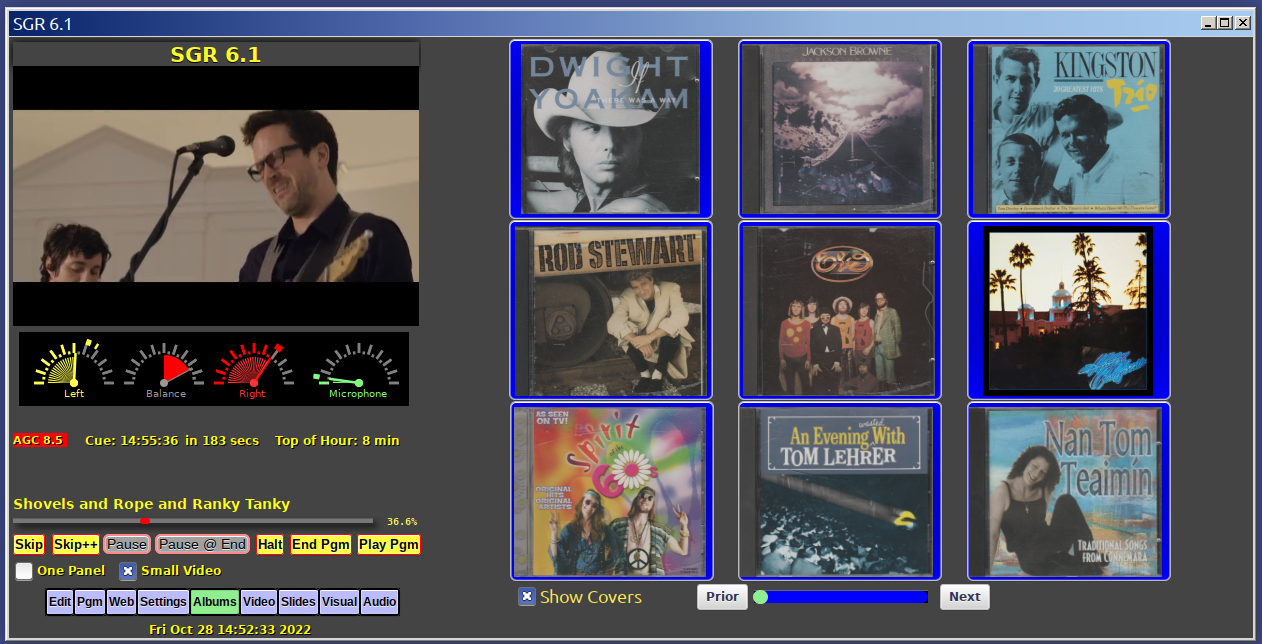Click the Right channel level meter
The width and height of the screenshot is (1262, 644).
point(253,368)
